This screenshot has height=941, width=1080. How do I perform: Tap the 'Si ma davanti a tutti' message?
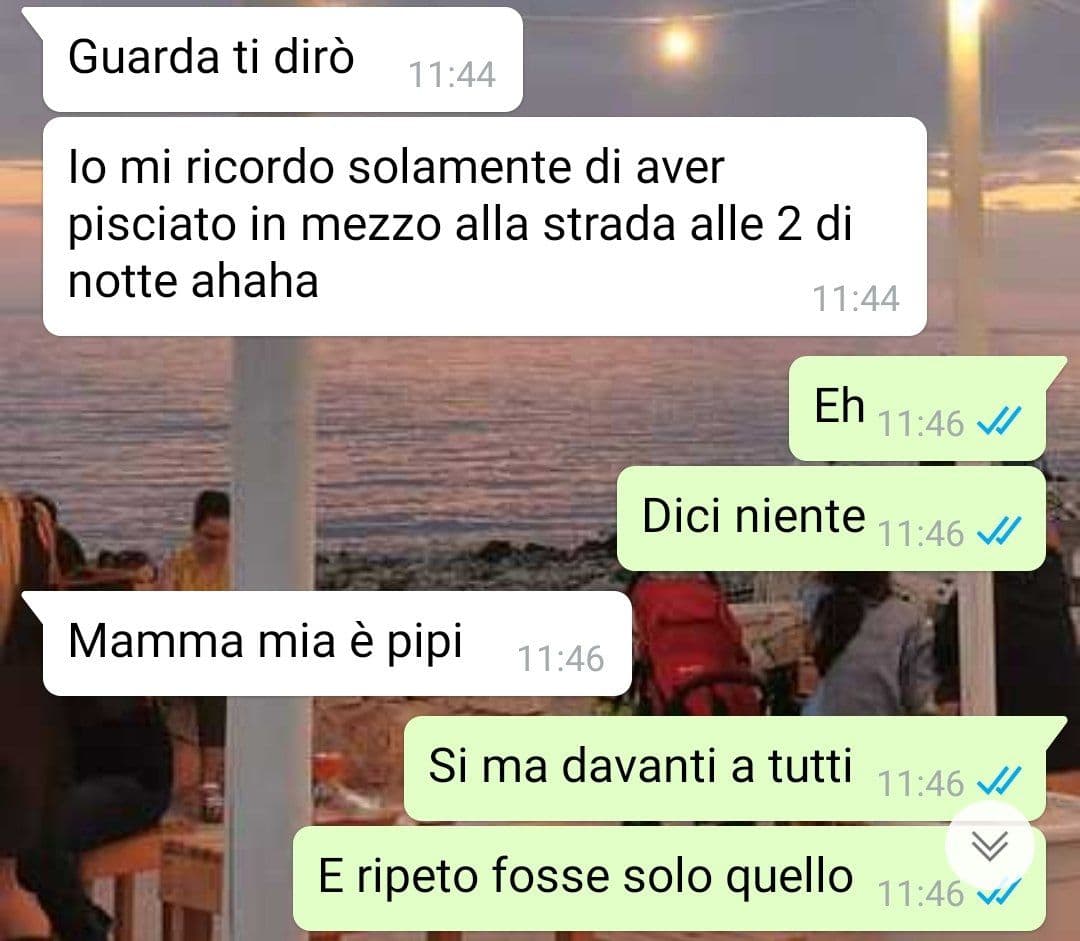click(x=725, y=768)
